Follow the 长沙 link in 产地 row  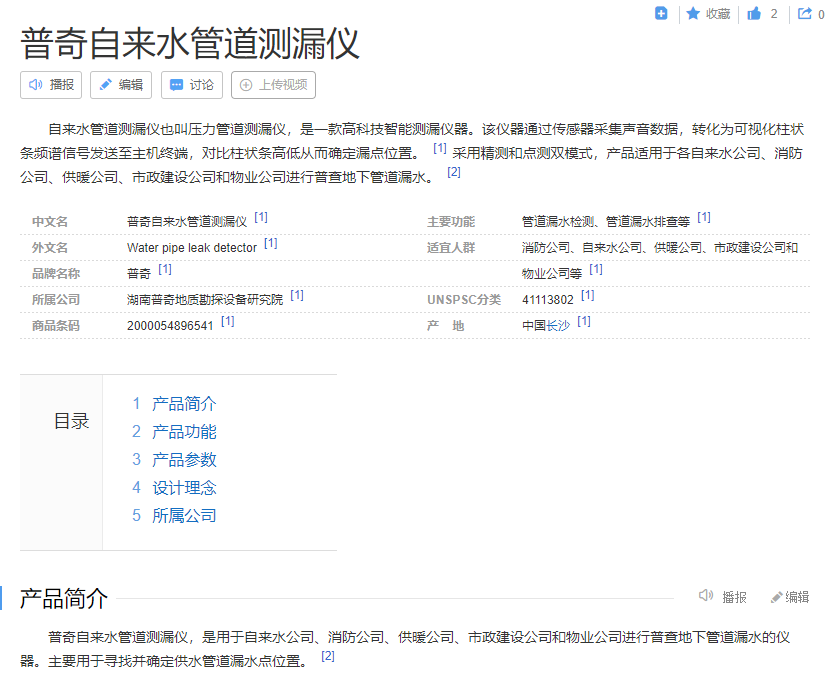pos(558,325)
